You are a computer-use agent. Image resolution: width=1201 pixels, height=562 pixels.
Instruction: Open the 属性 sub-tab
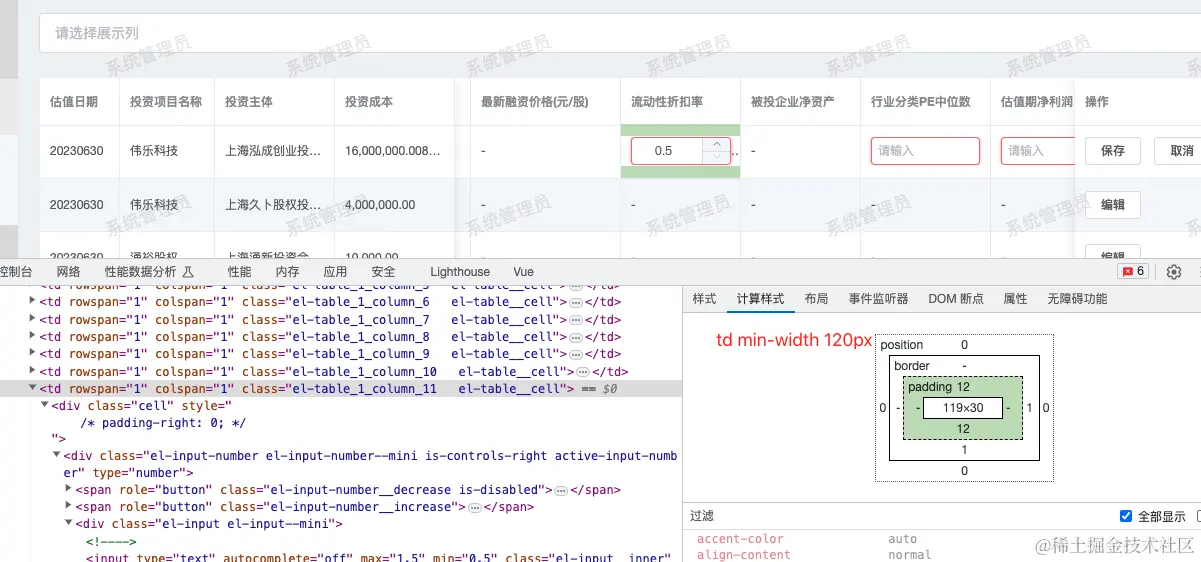click(1016, 299)
